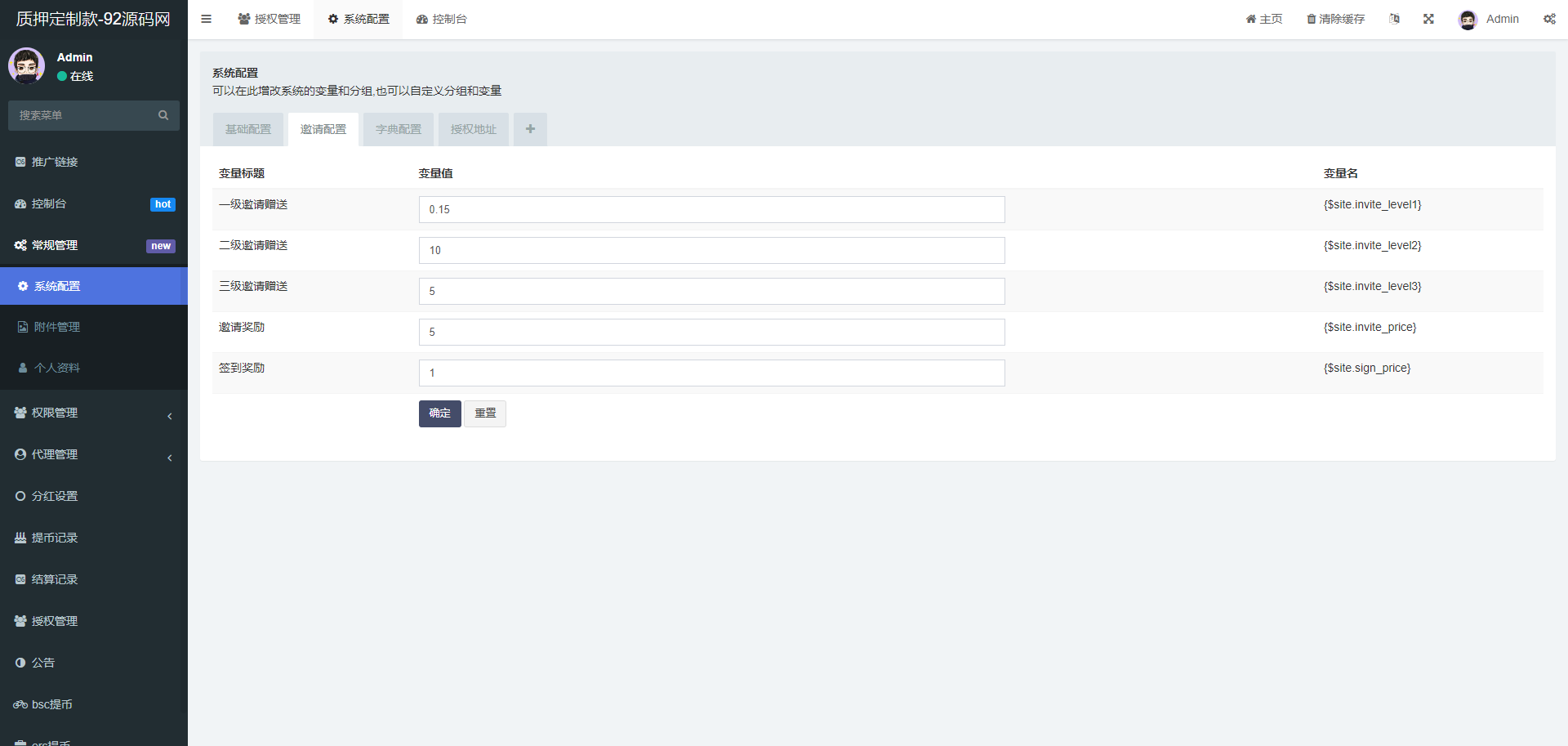Open the settings gears icon at top right
This screenshot has width=1568, height=746.
coord(1549,19)
